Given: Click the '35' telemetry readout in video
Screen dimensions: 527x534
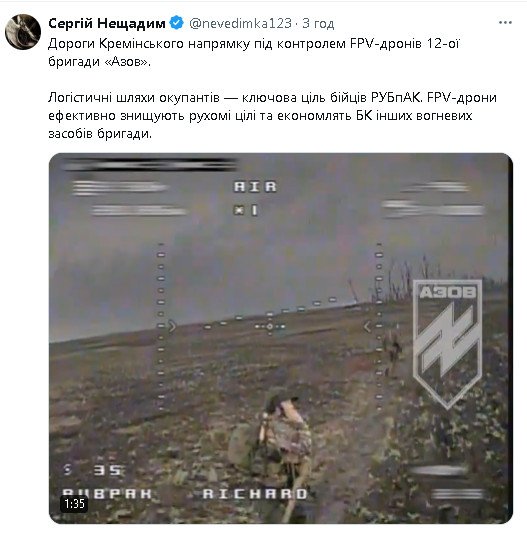Looking at the screenshot, I should (x=107, y=470).
